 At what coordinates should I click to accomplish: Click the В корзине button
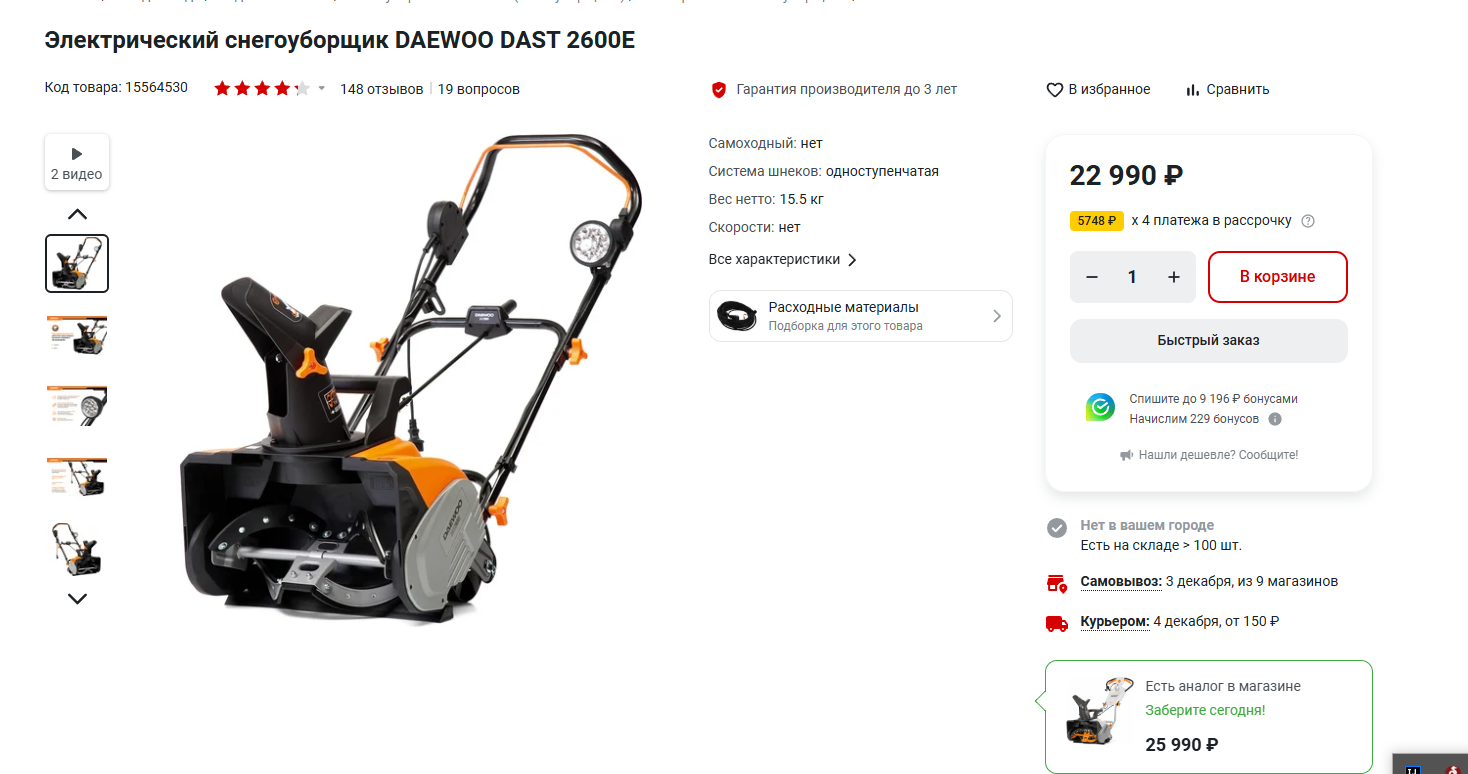(1278, 277)
